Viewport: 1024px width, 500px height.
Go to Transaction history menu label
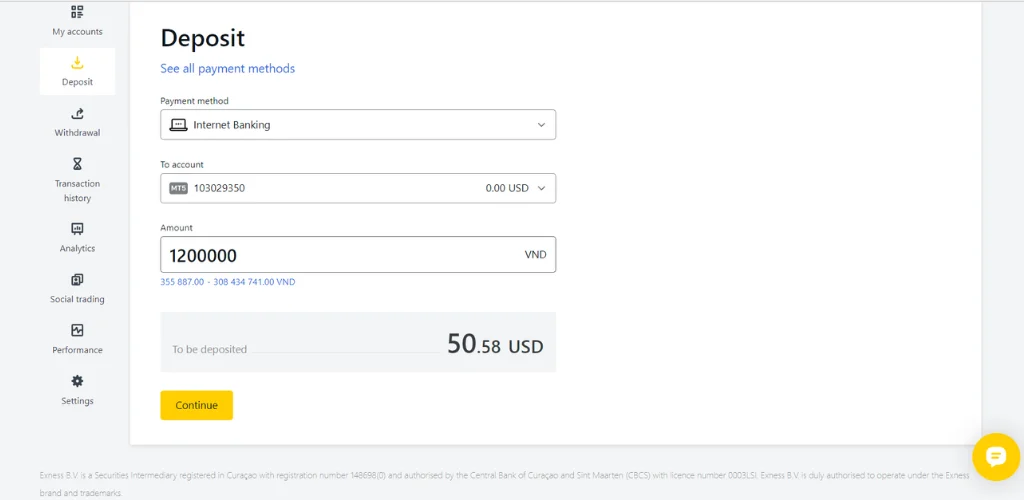(x=77, y=190)
